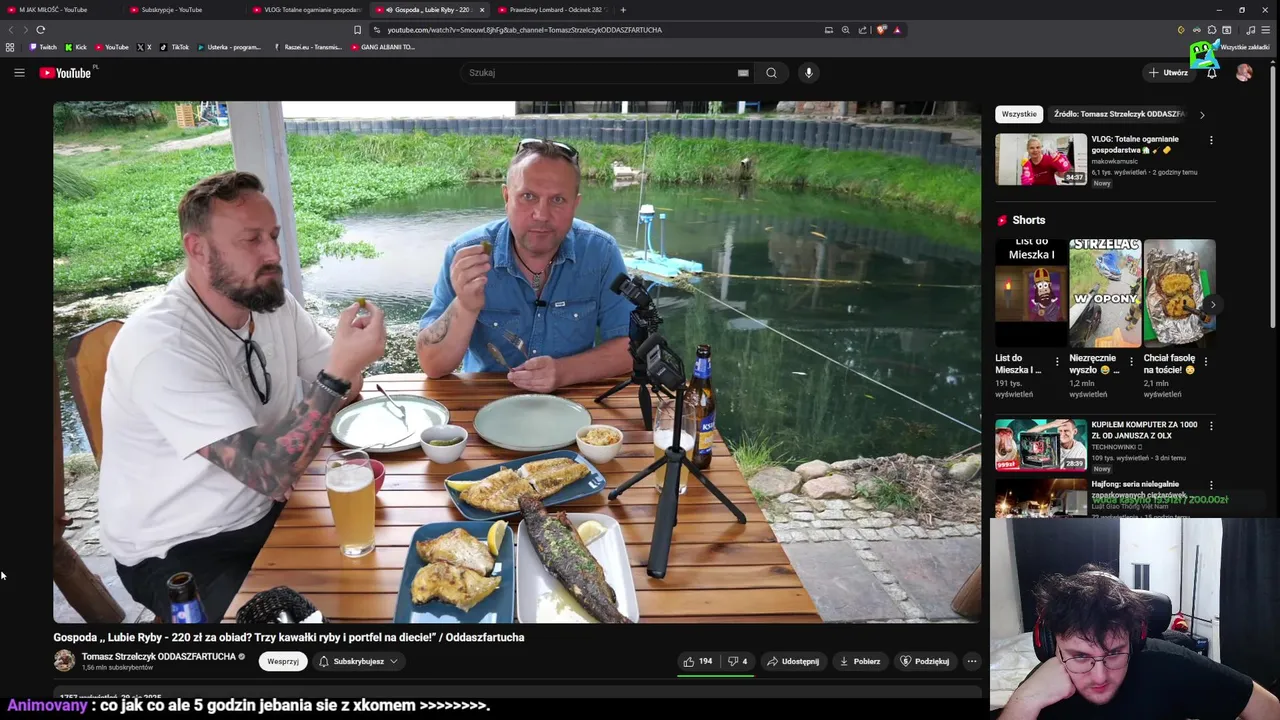Click the Utwórz create button
Screen dimensions: 1280x720
[1167, 72]
